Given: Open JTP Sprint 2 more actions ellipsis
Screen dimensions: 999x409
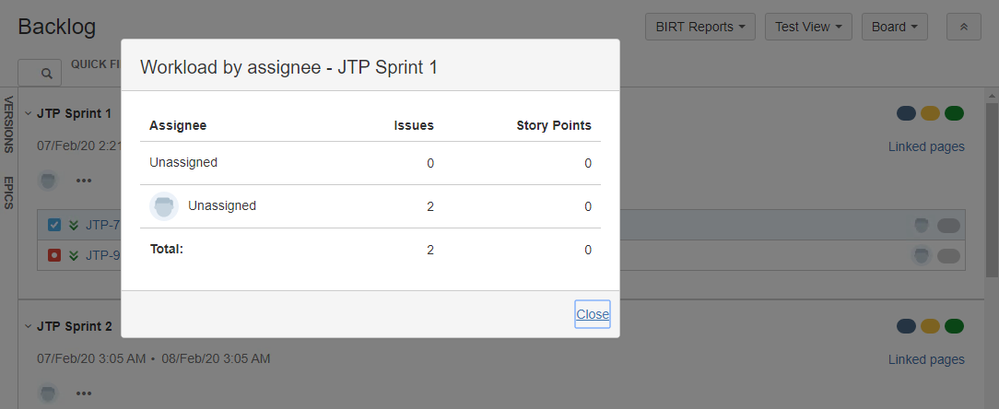Looking at the screenshot, I should point(83,393).
